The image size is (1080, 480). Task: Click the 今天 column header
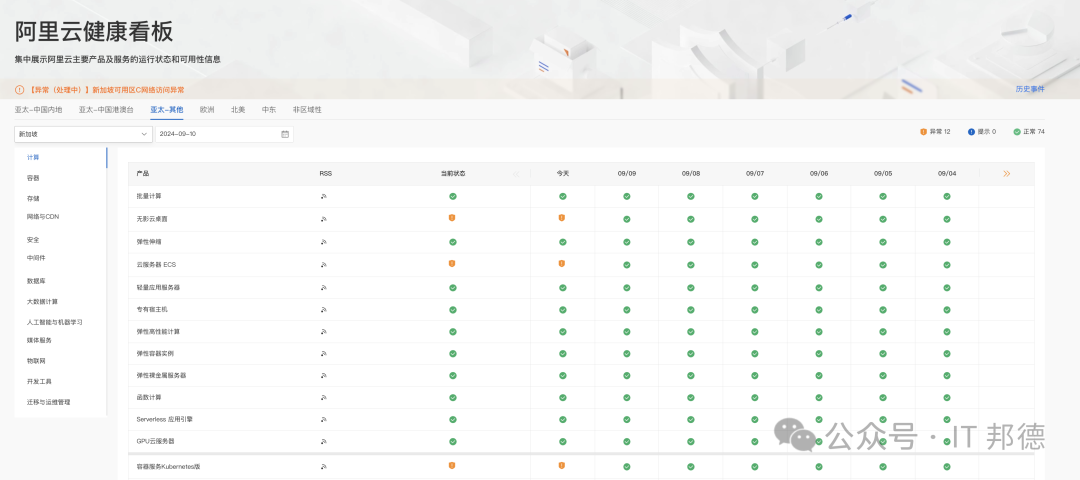[563, 174]
